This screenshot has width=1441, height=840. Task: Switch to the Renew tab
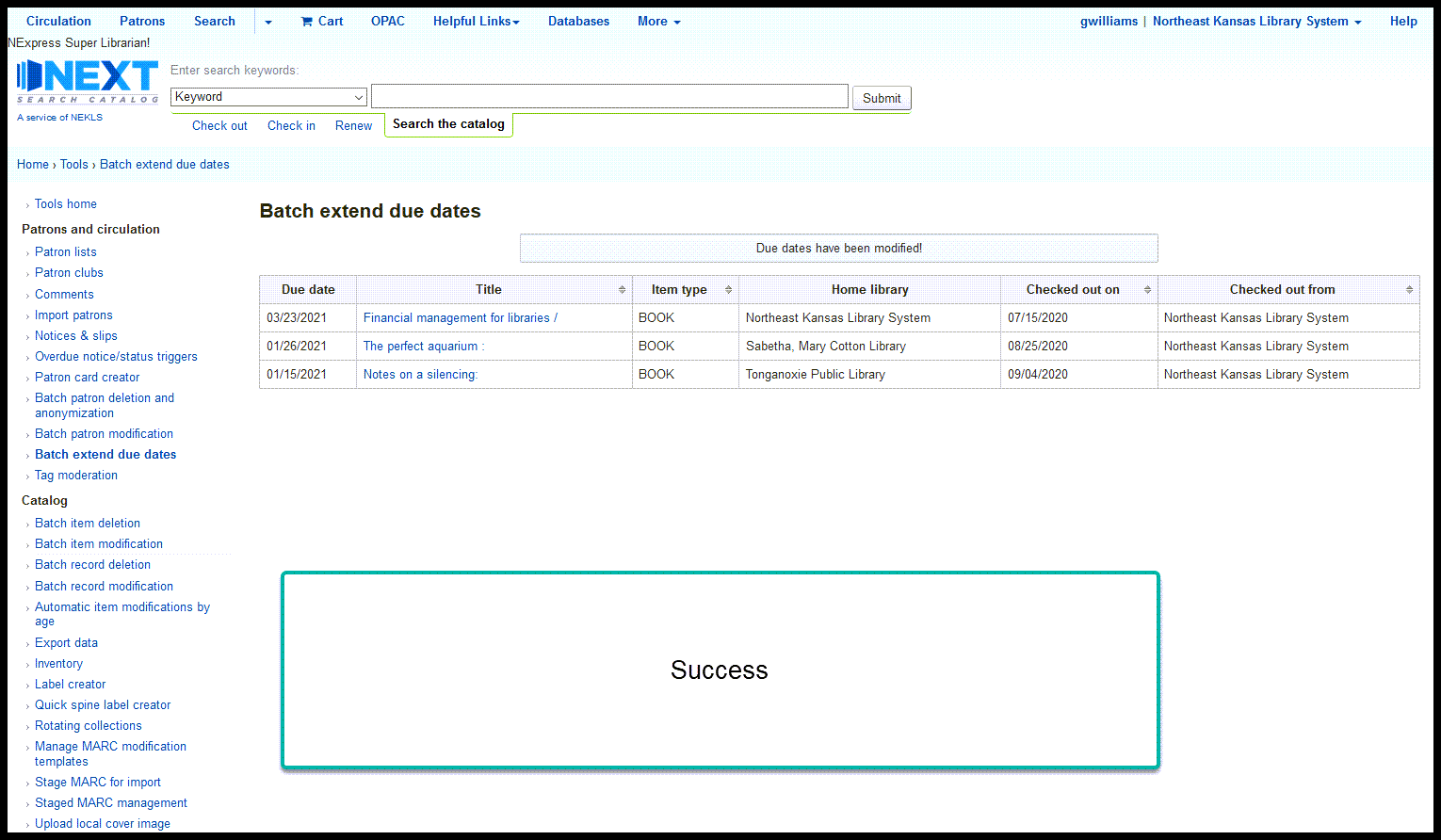pos(353,125)
